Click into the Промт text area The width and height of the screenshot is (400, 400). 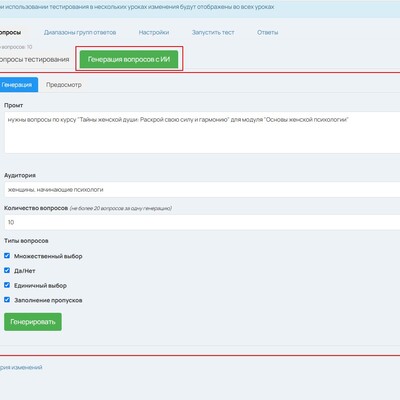tap(202, 133)
